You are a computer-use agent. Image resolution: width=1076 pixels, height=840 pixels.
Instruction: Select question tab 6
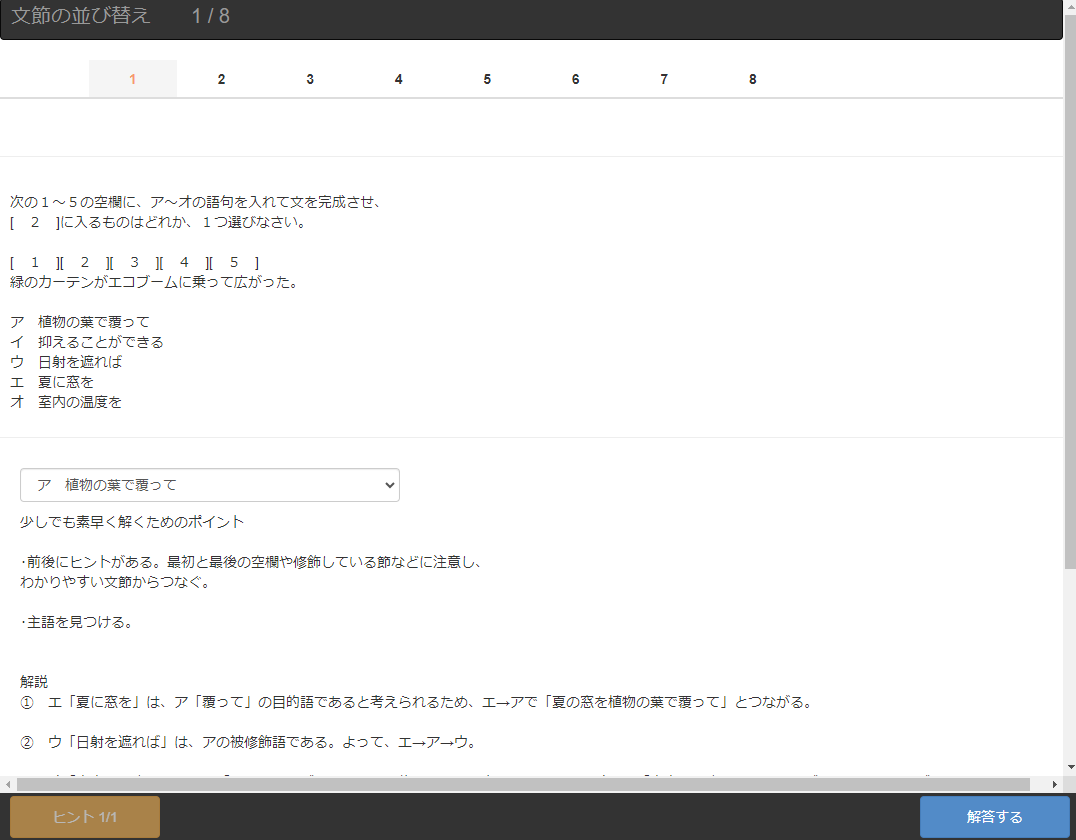(x=575, y=79)
